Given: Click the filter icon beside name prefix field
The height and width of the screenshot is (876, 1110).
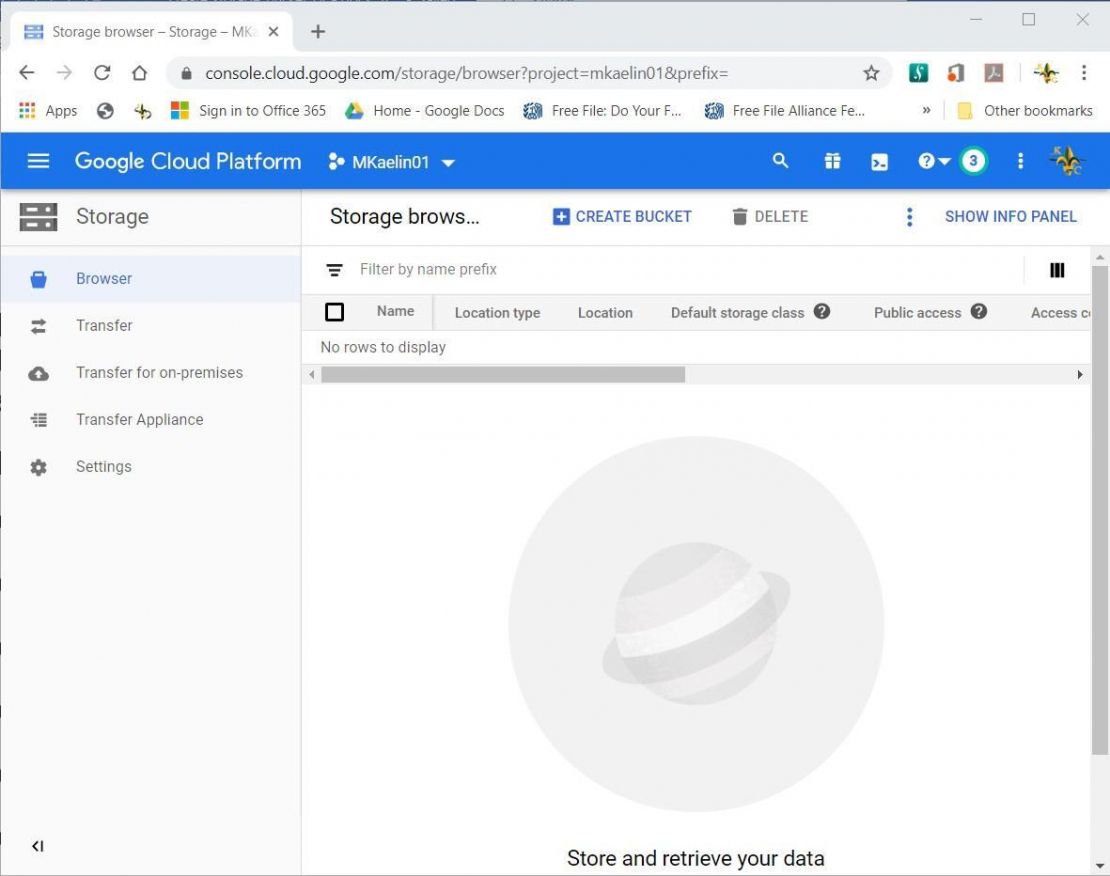Looking at the screenshot, I should (334, 269).
